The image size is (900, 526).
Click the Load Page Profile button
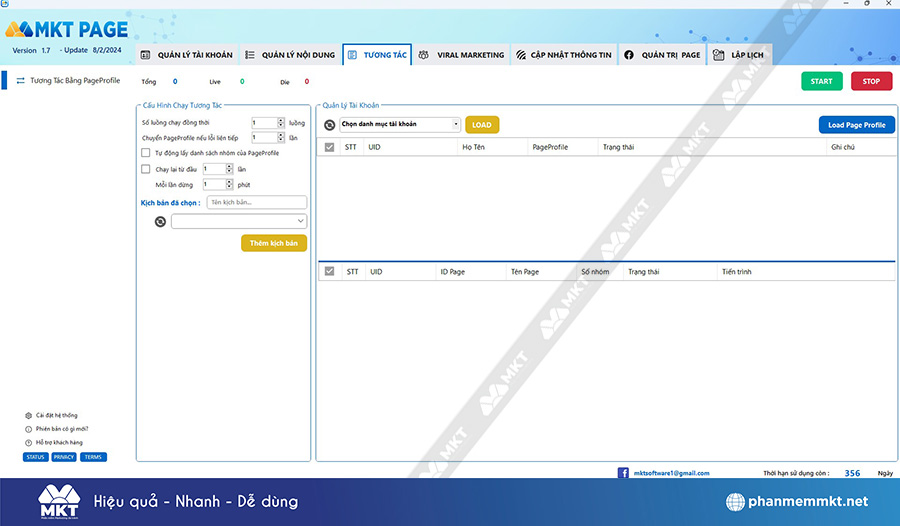pos(856,125)
